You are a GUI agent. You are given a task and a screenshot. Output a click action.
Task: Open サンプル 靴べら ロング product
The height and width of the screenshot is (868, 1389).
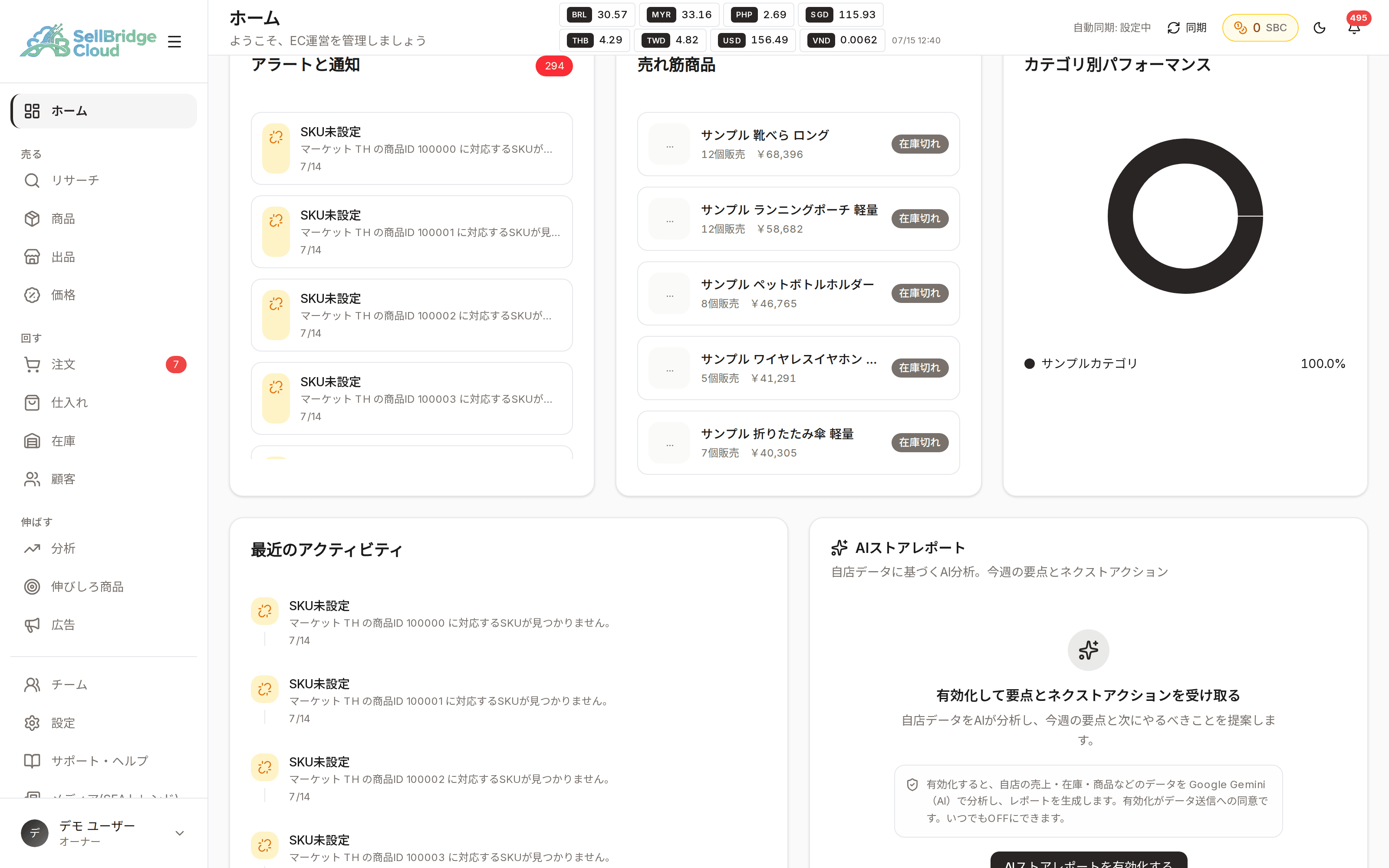tap(798, 144)
